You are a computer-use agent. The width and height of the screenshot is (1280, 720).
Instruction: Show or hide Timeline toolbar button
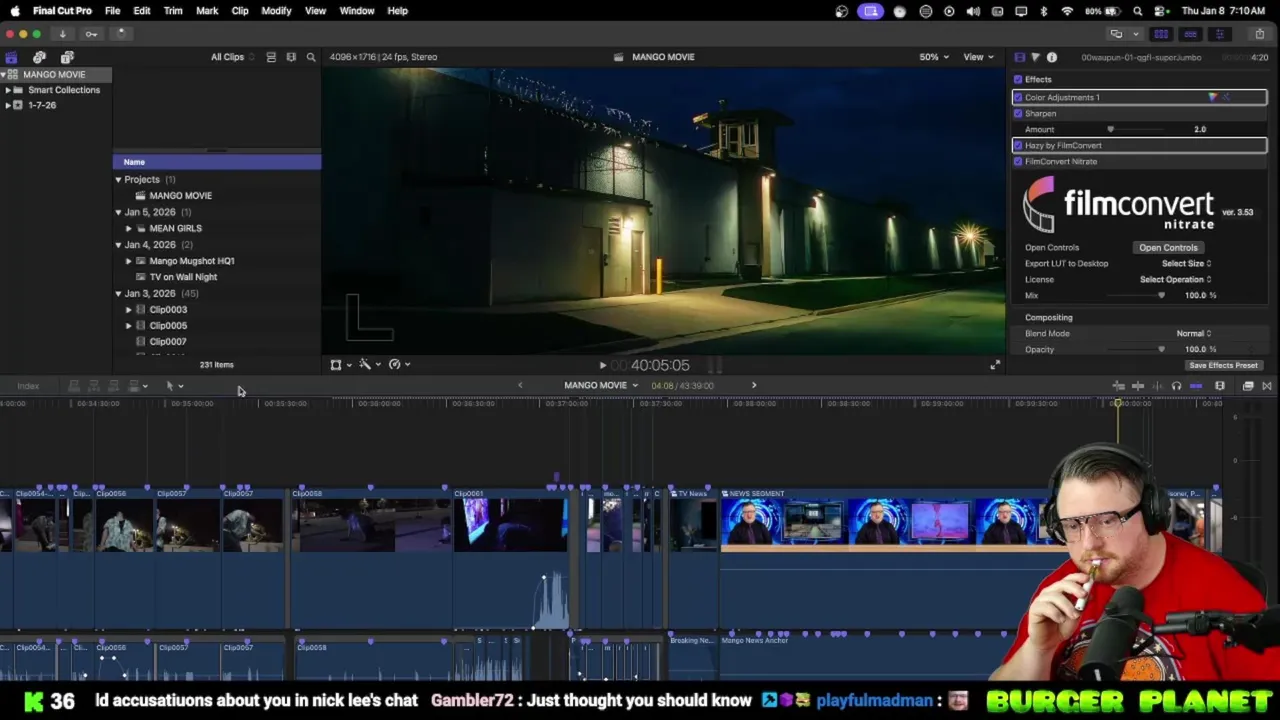tap(1190, 34)
